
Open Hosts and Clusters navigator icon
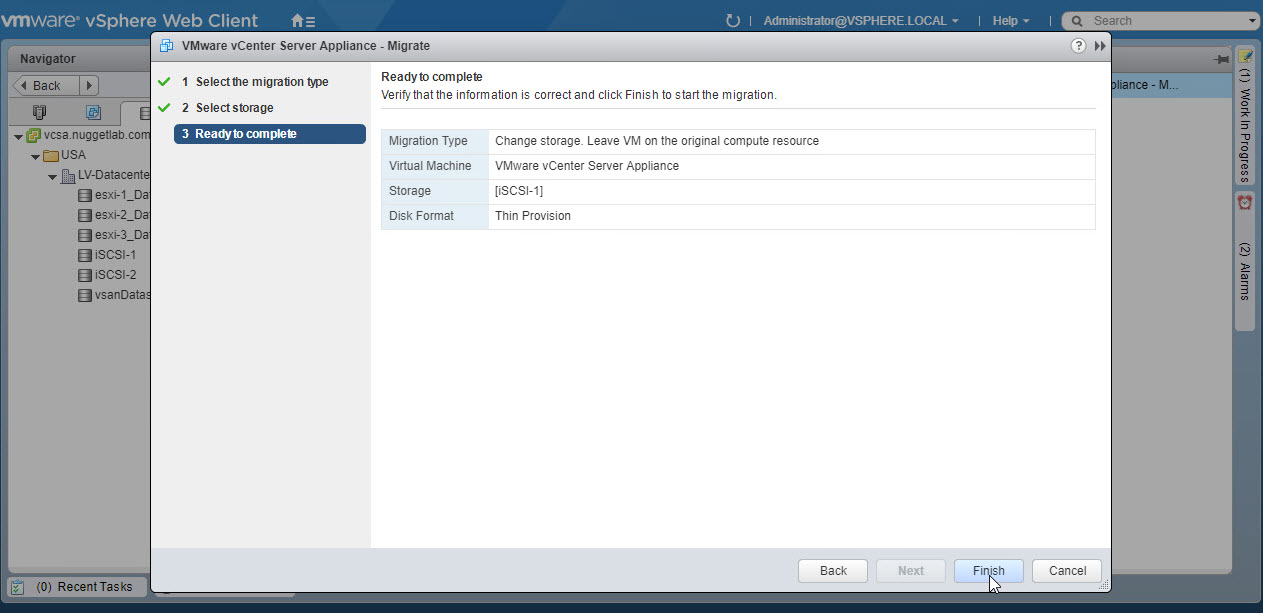click(39, 113)
